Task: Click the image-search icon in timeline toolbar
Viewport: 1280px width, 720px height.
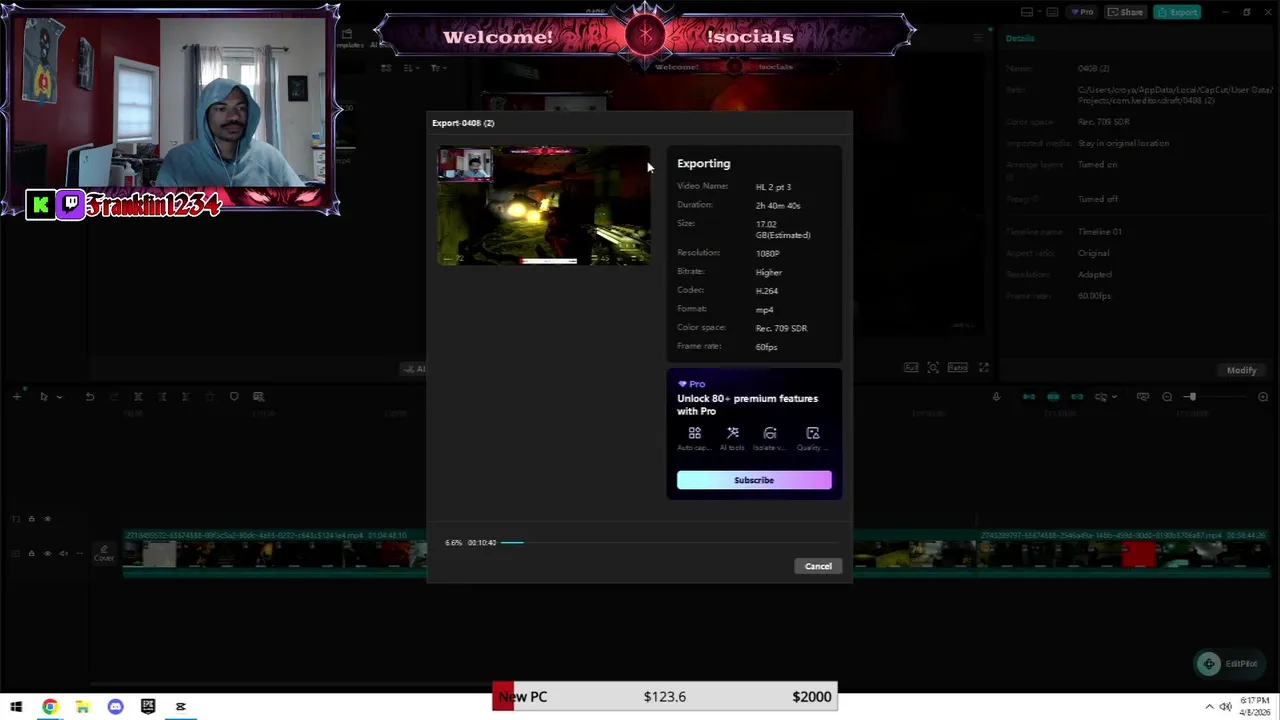Action: click(x=258, y=397)
